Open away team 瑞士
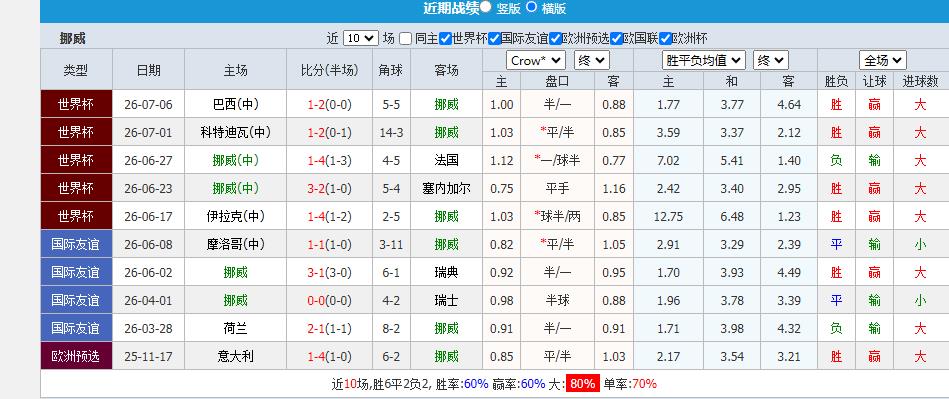The image size is (949, 399). coord(447,300)
